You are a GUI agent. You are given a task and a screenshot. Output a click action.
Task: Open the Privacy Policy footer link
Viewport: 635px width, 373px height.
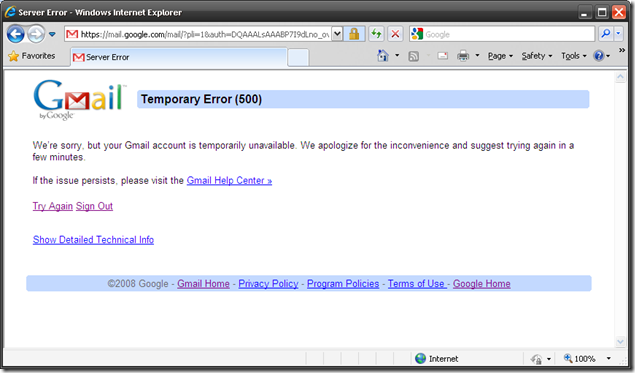tap(268, 283)
